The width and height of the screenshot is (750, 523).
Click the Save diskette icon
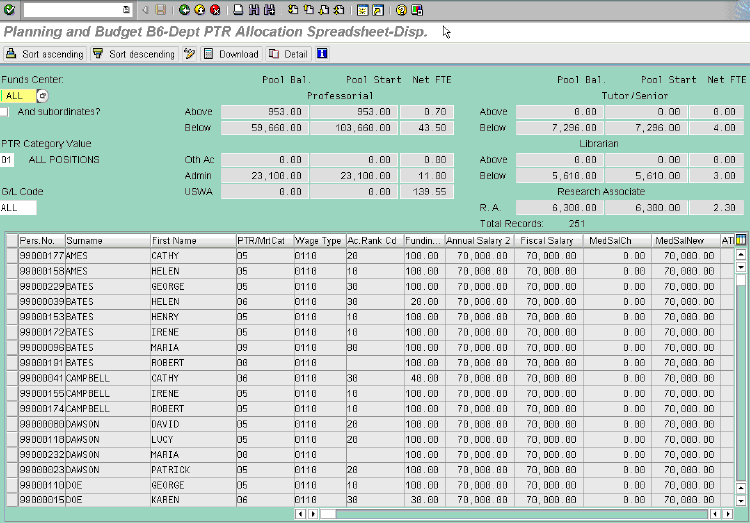click(161, 10)
